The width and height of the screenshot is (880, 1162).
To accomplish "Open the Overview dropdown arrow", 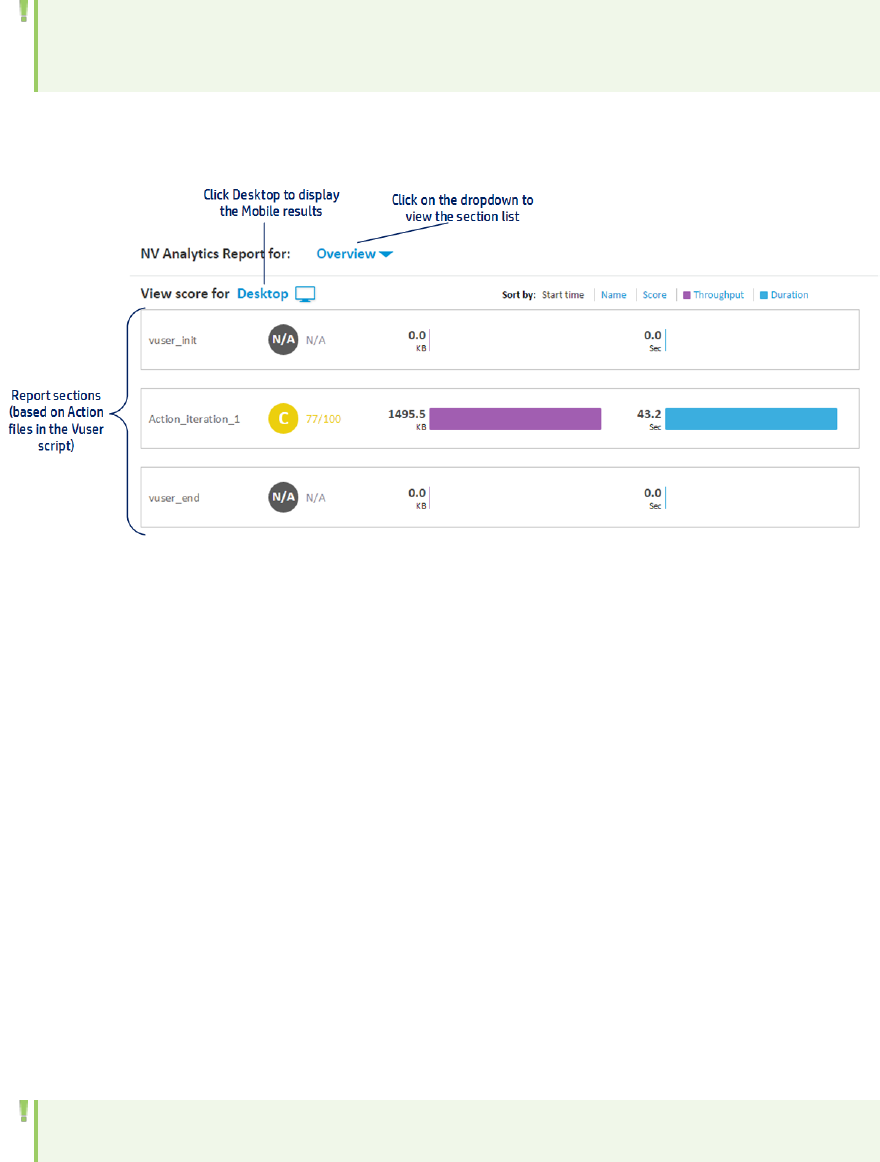I will tap(386, 254).
